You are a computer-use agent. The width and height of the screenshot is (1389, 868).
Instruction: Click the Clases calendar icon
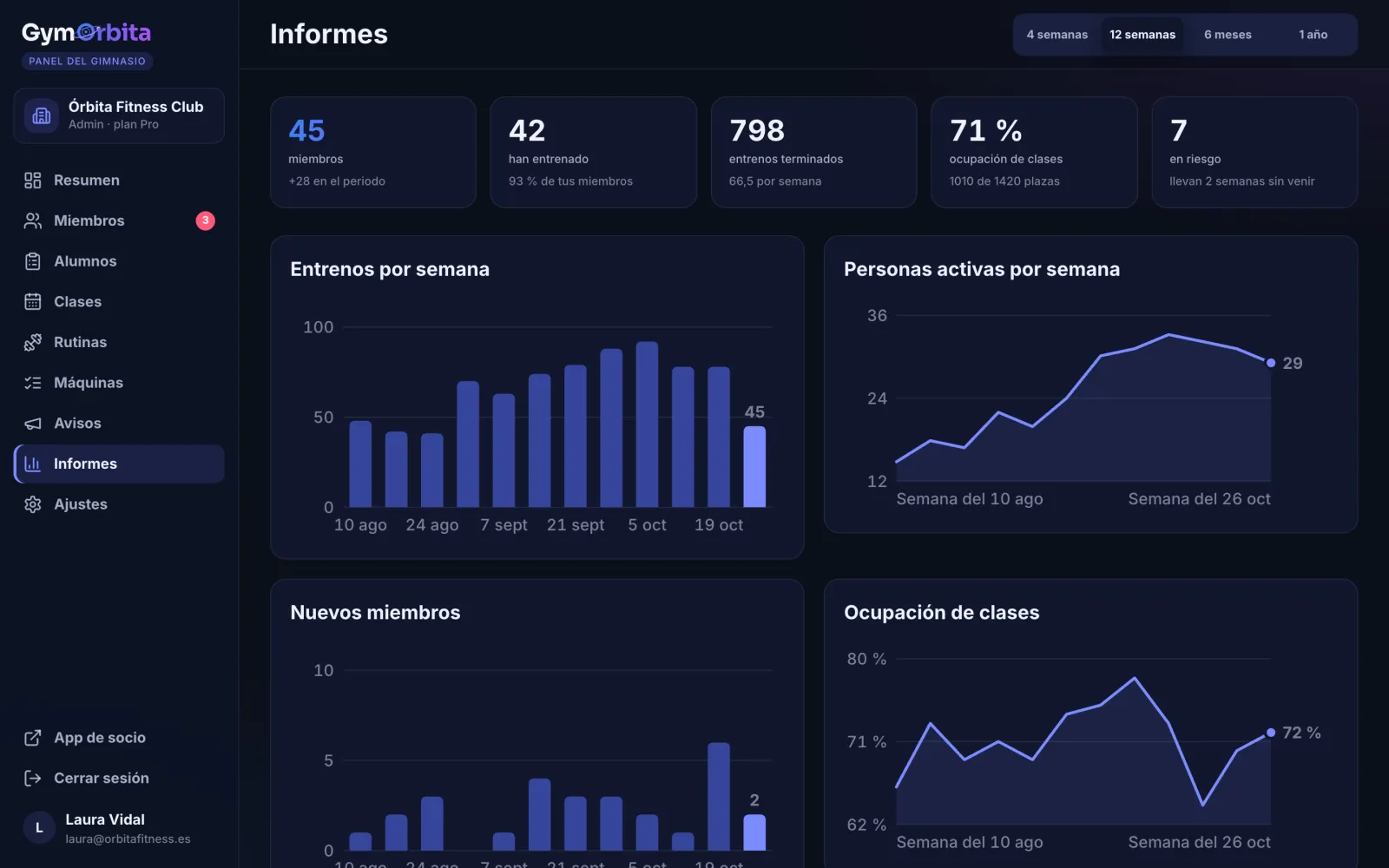click(32, 301)
